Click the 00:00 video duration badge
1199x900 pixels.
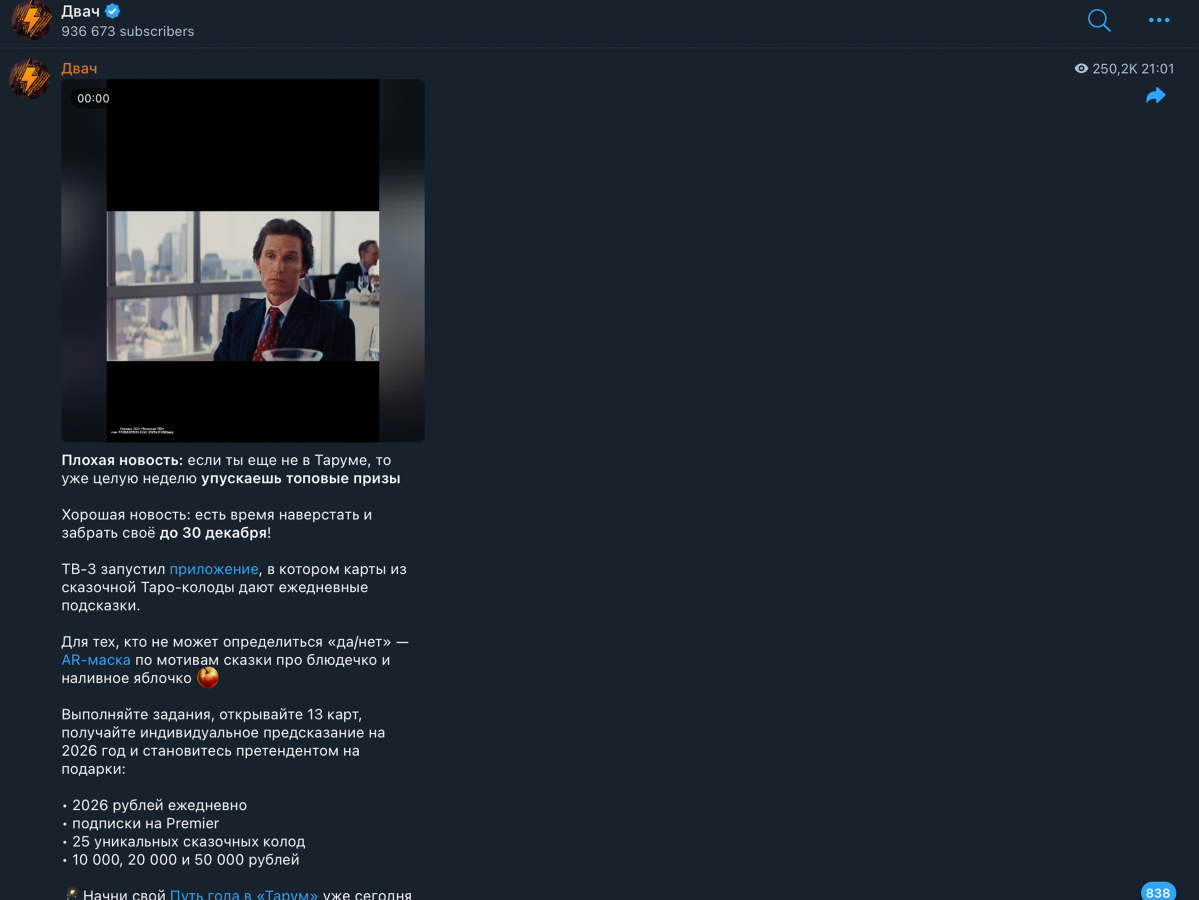[93, 99]
